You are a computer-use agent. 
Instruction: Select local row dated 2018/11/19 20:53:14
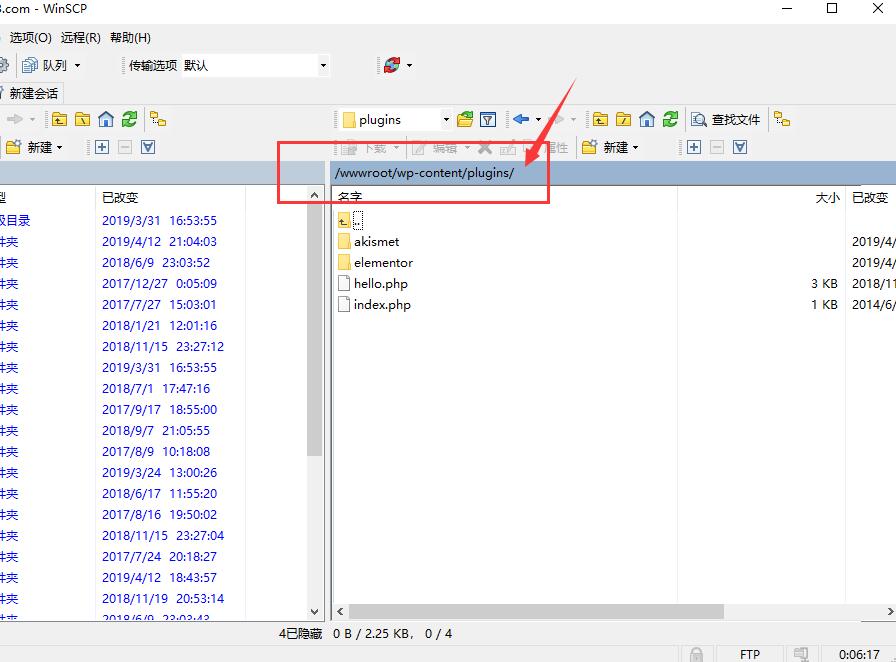pos(163,599)
